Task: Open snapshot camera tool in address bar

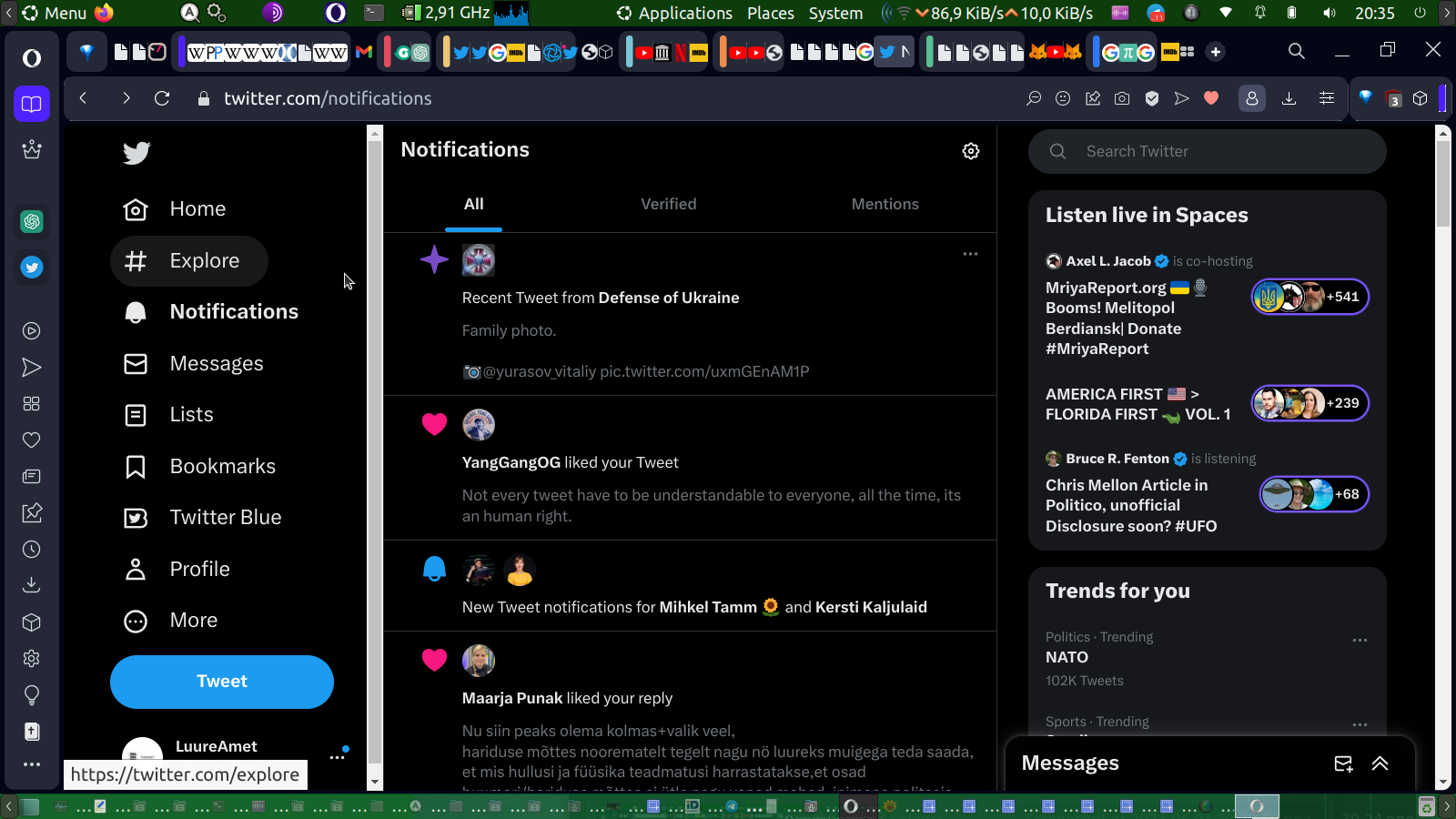Action: coord(1122,98)
